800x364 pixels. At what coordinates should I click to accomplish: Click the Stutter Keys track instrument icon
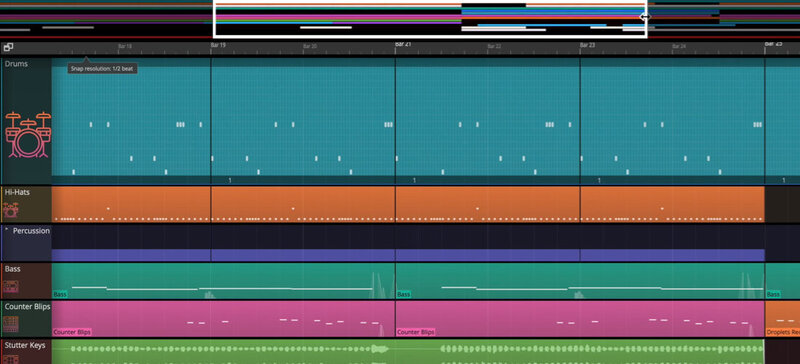pos(11,359)
